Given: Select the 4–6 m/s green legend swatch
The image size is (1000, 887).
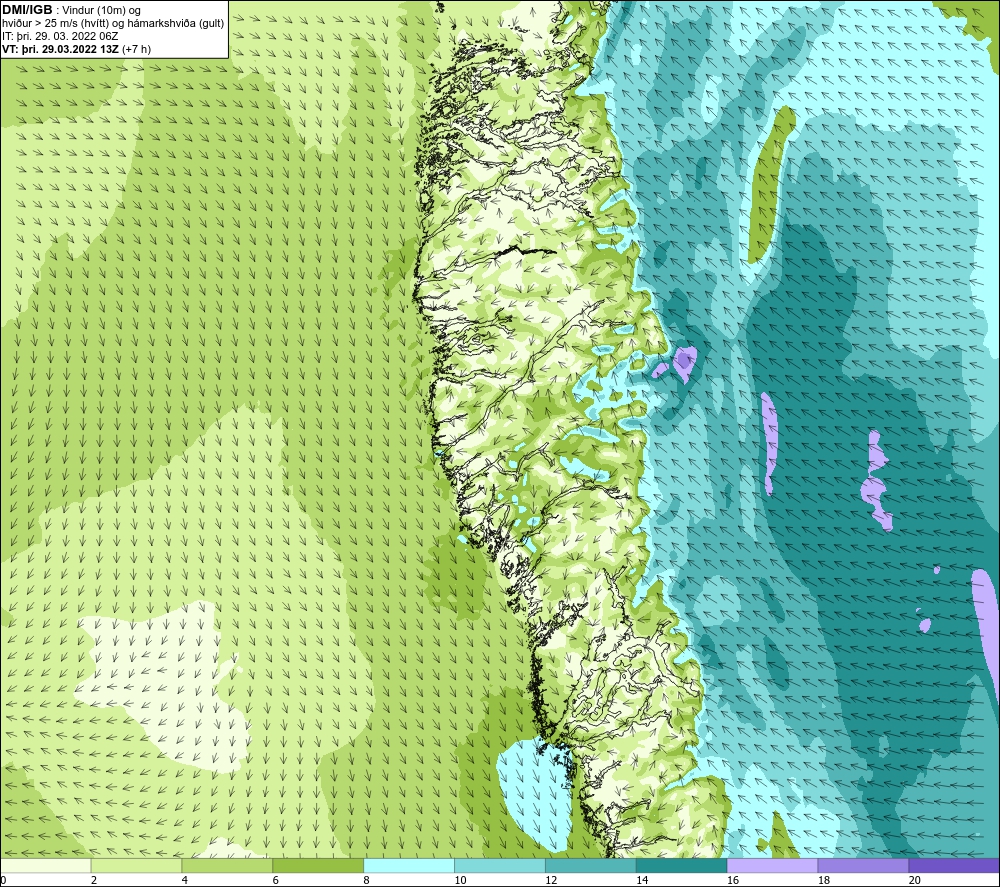Looking at the screenshot, I should [x=227, y=865].
